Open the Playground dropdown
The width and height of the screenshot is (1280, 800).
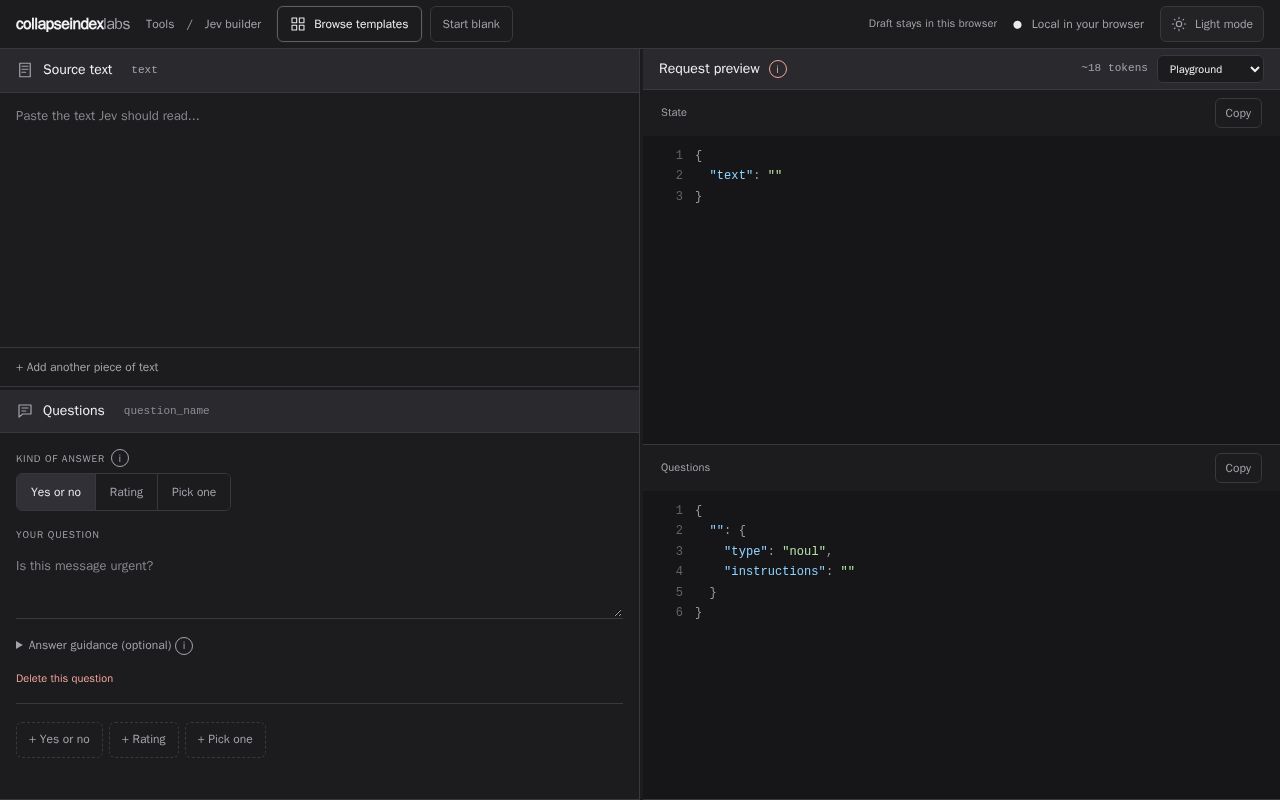click(1210, 69)
